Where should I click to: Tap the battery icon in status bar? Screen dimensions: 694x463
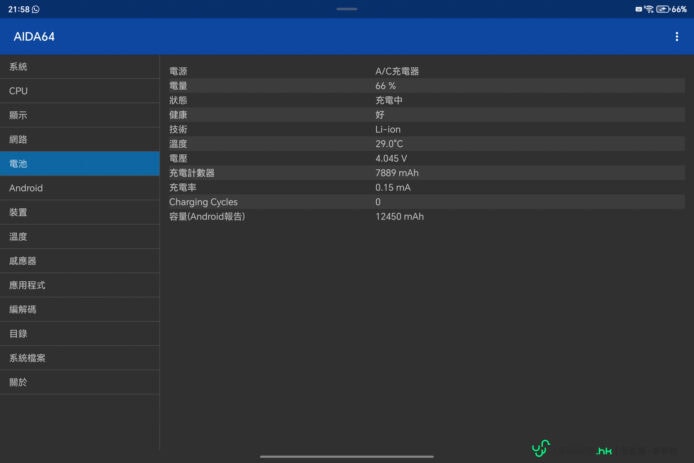[663, 9]
